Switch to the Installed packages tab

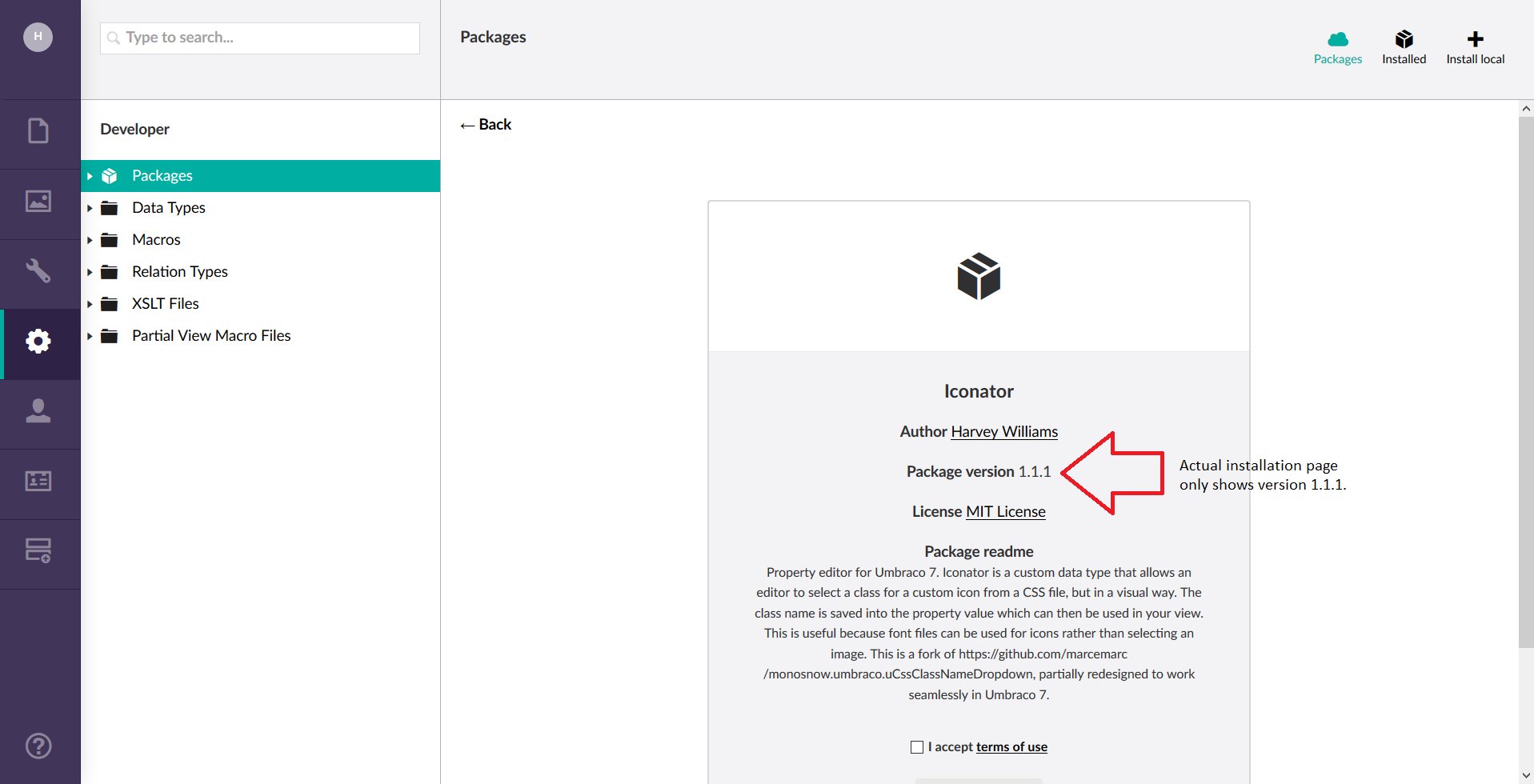click(1404, 47)
